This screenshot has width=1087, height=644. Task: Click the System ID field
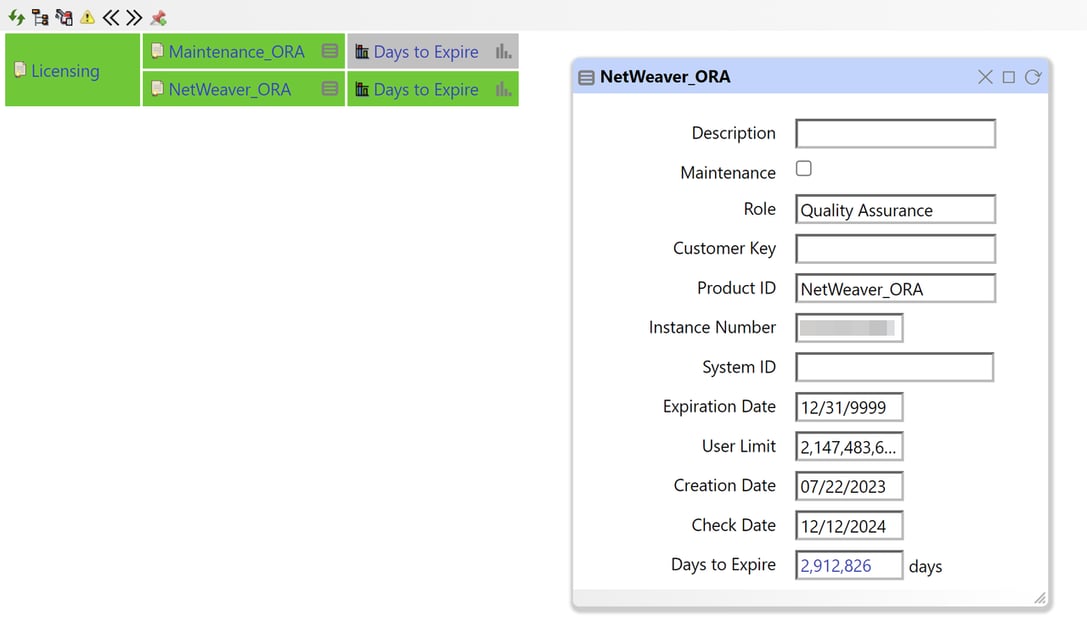(x=894, y=367)
